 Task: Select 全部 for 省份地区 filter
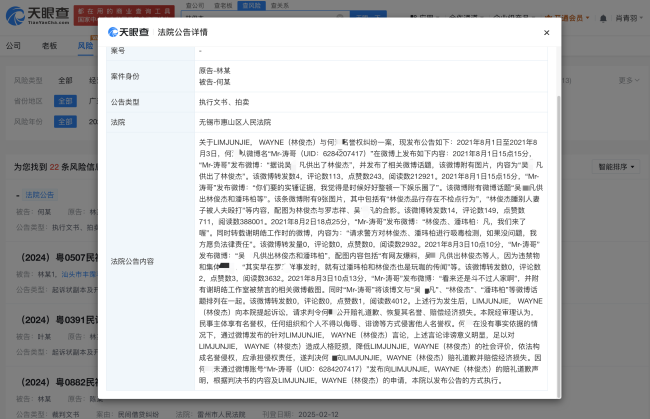(65, 101)
